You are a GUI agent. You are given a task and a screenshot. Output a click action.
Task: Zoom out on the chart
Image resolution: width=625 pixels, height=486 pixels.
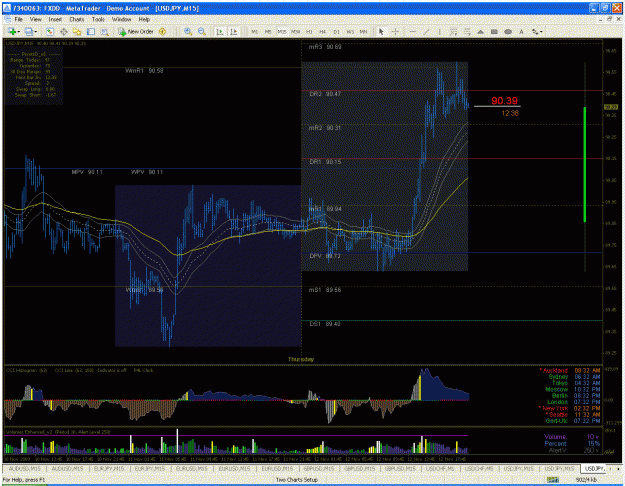click(202, 31)
